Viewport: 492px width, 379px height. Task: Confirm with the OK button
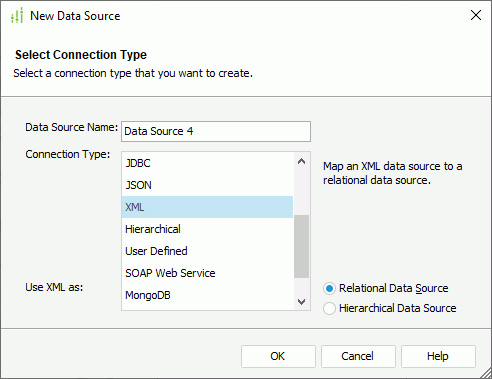point(278,356)
